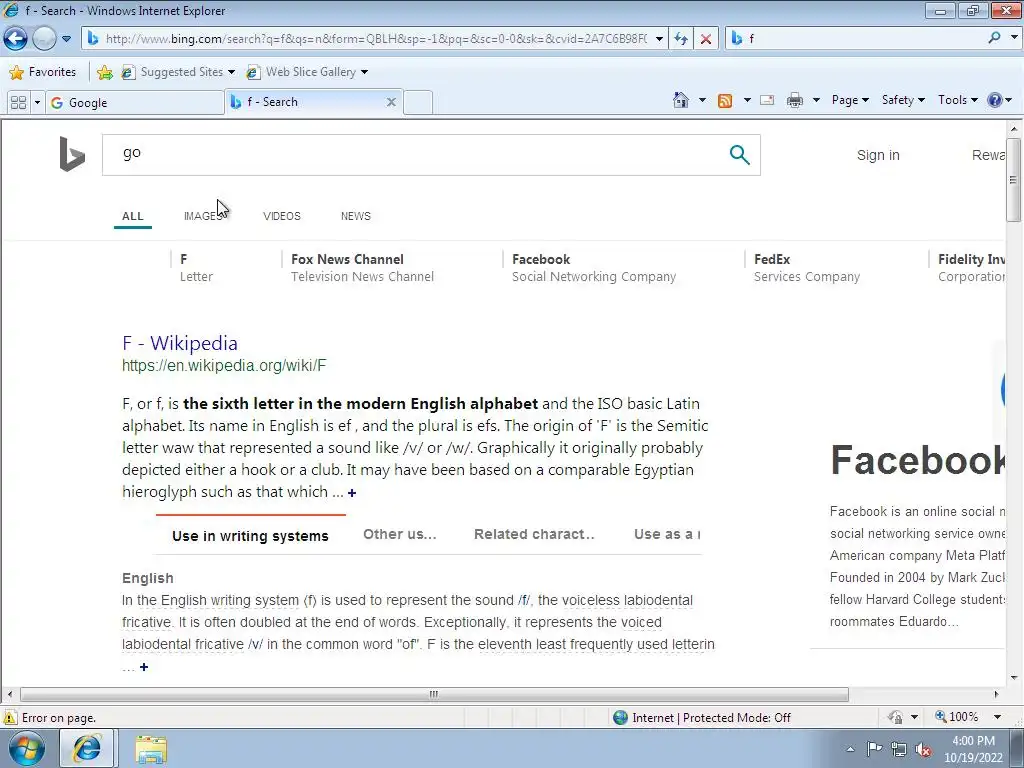This screenshot has height=768, width=1024.
Task: Click the Home page icon
Action: tap(681, 100)
